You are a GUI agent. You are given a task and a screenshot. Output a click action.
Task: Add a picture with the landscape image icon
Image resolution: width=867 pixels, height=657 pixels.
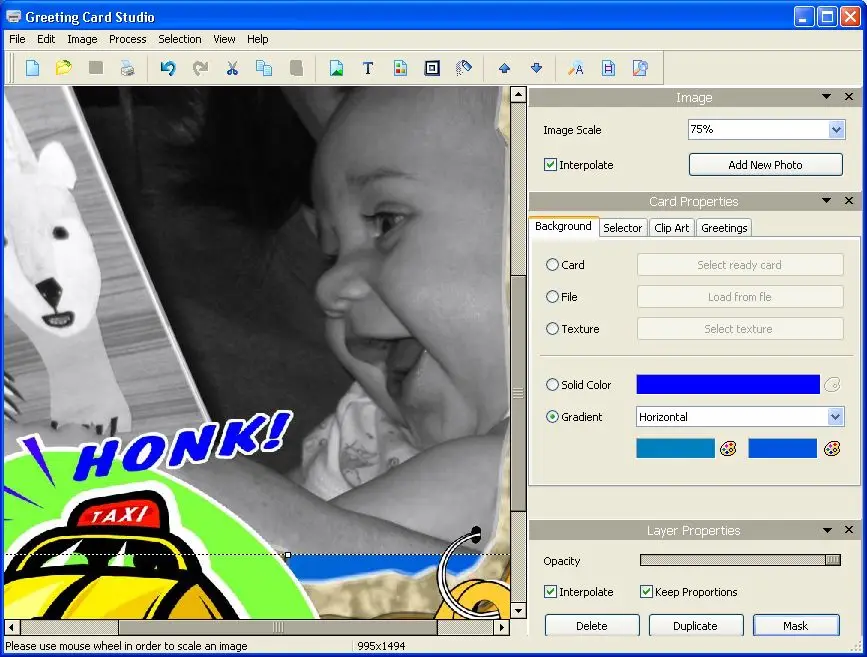[x=336, y=68]
